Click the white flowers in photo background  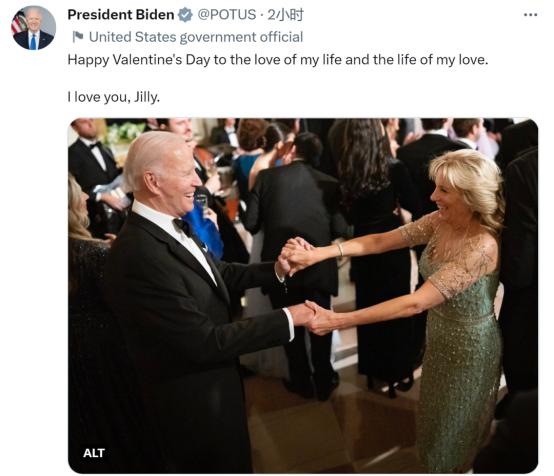[124, 133]
